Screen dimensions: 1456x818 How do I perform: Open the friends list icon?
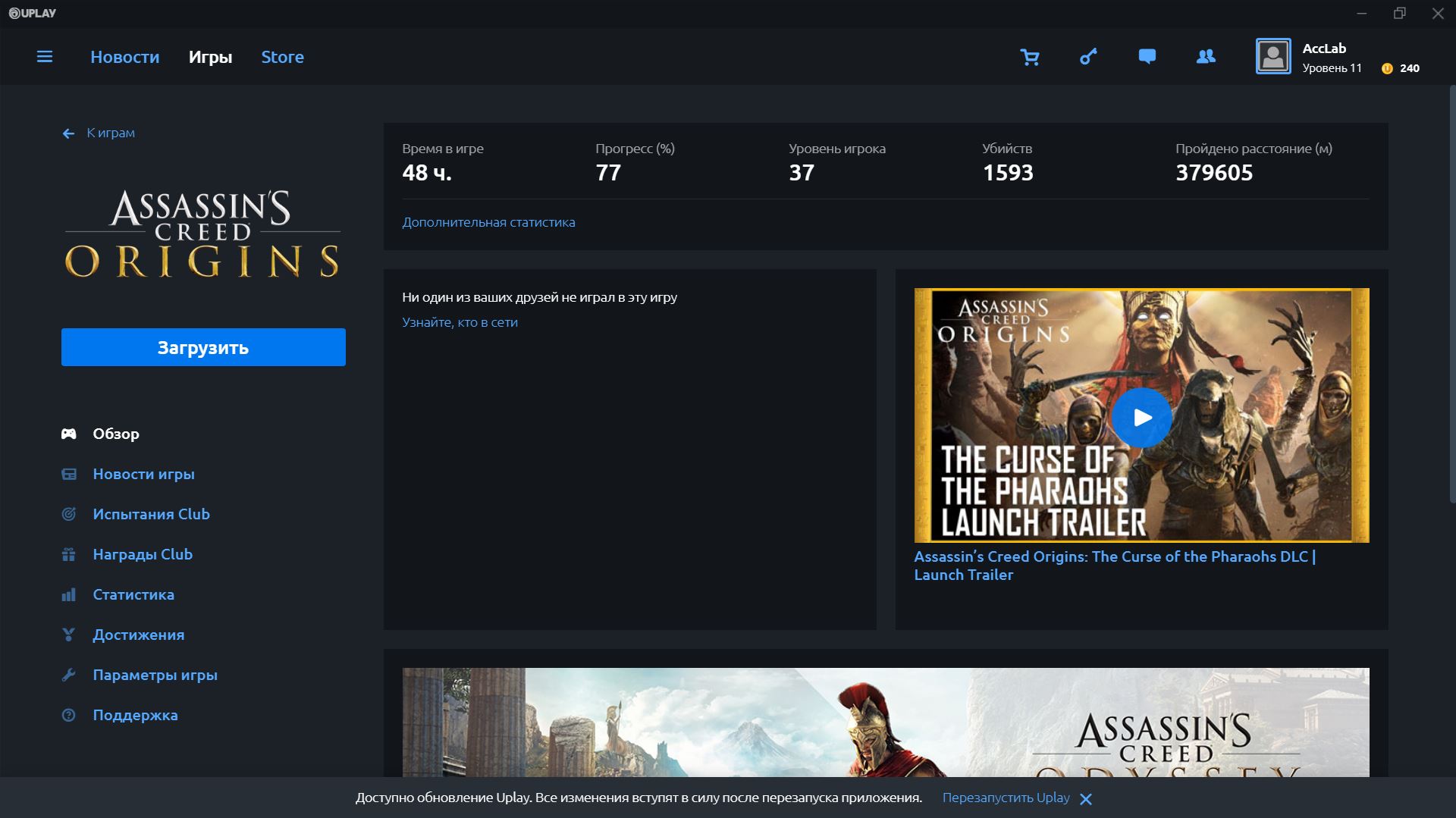(x=1206, y=57)
